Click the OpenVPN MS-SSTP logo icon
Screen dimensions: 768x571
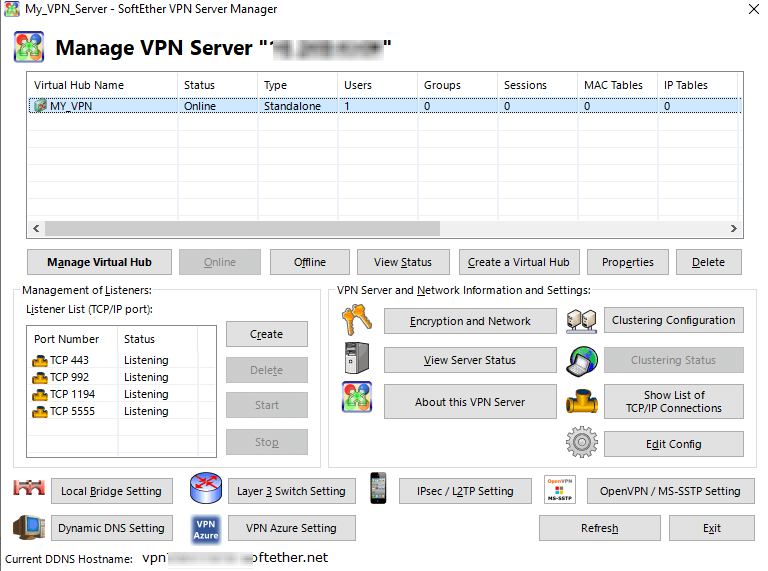560,489
